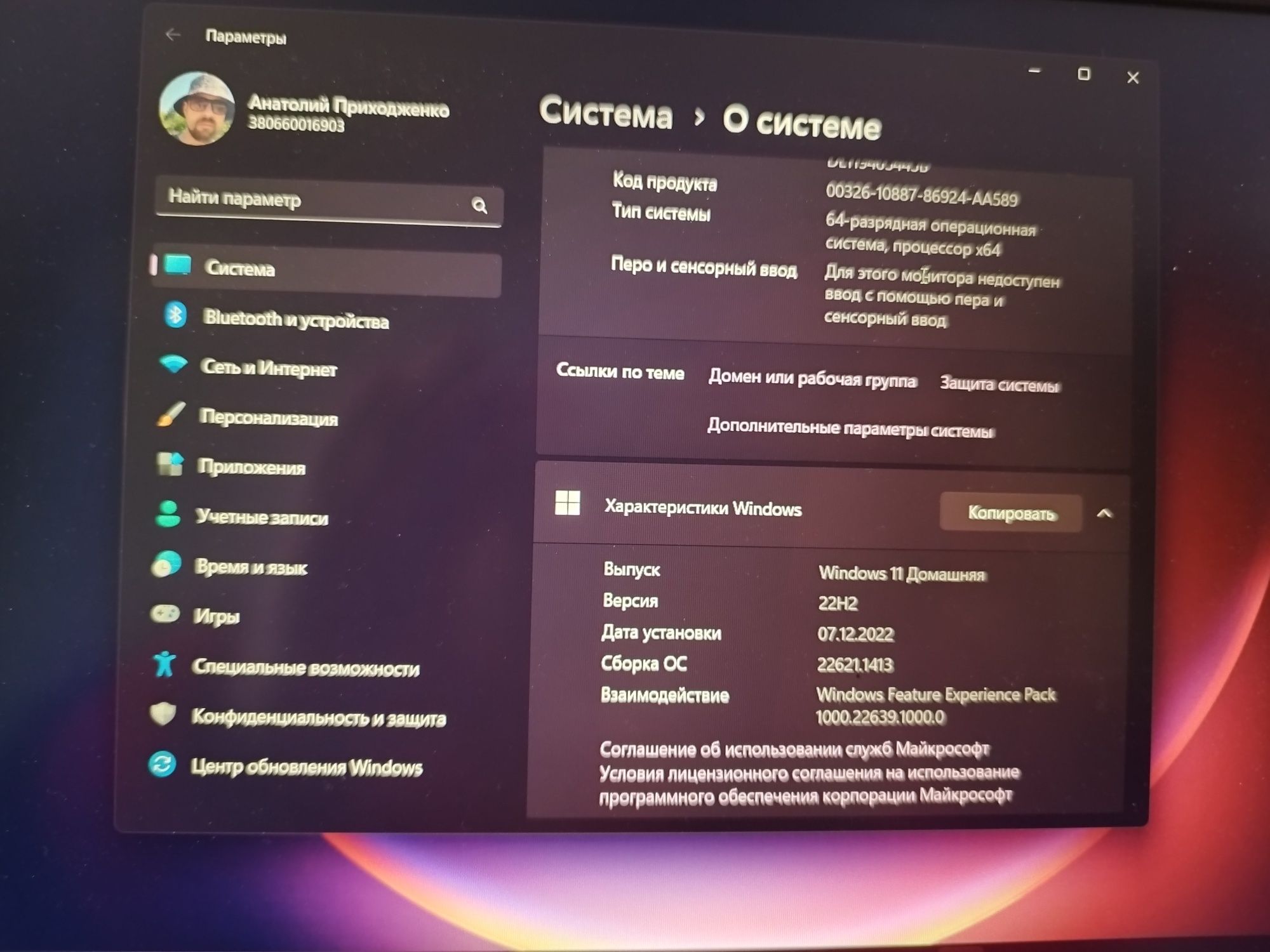Click the Взаимодействие label
Viewport: 1270px width, 952px height.
point(665,695)
